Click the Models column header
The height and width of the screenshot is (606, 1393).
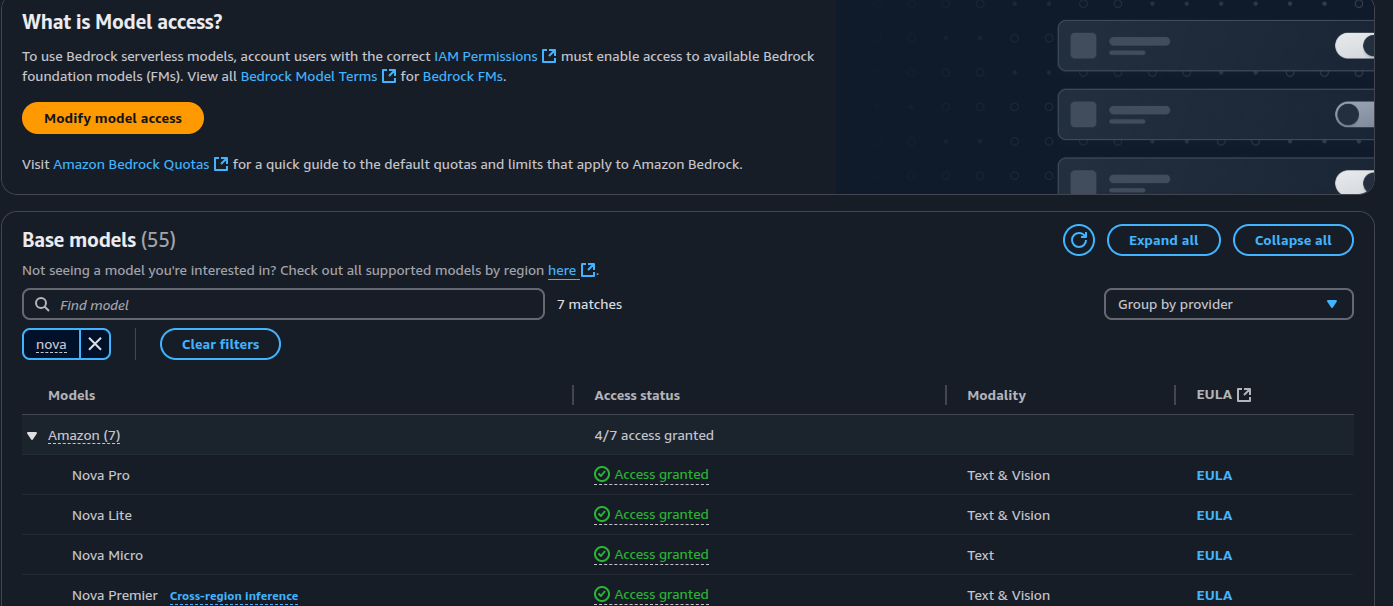coord(72,395)
